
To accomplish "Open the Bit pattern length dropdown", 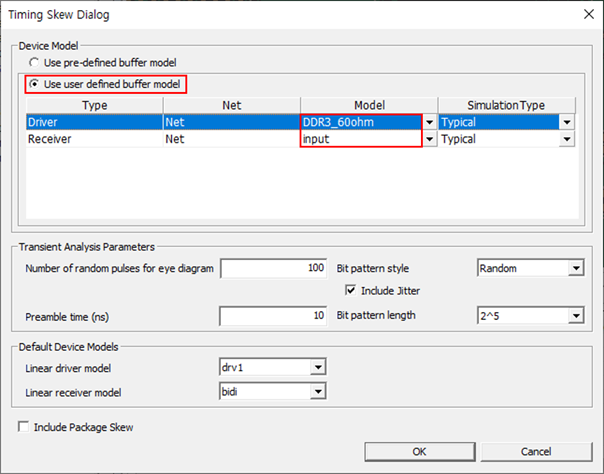I will click(575, 316).
